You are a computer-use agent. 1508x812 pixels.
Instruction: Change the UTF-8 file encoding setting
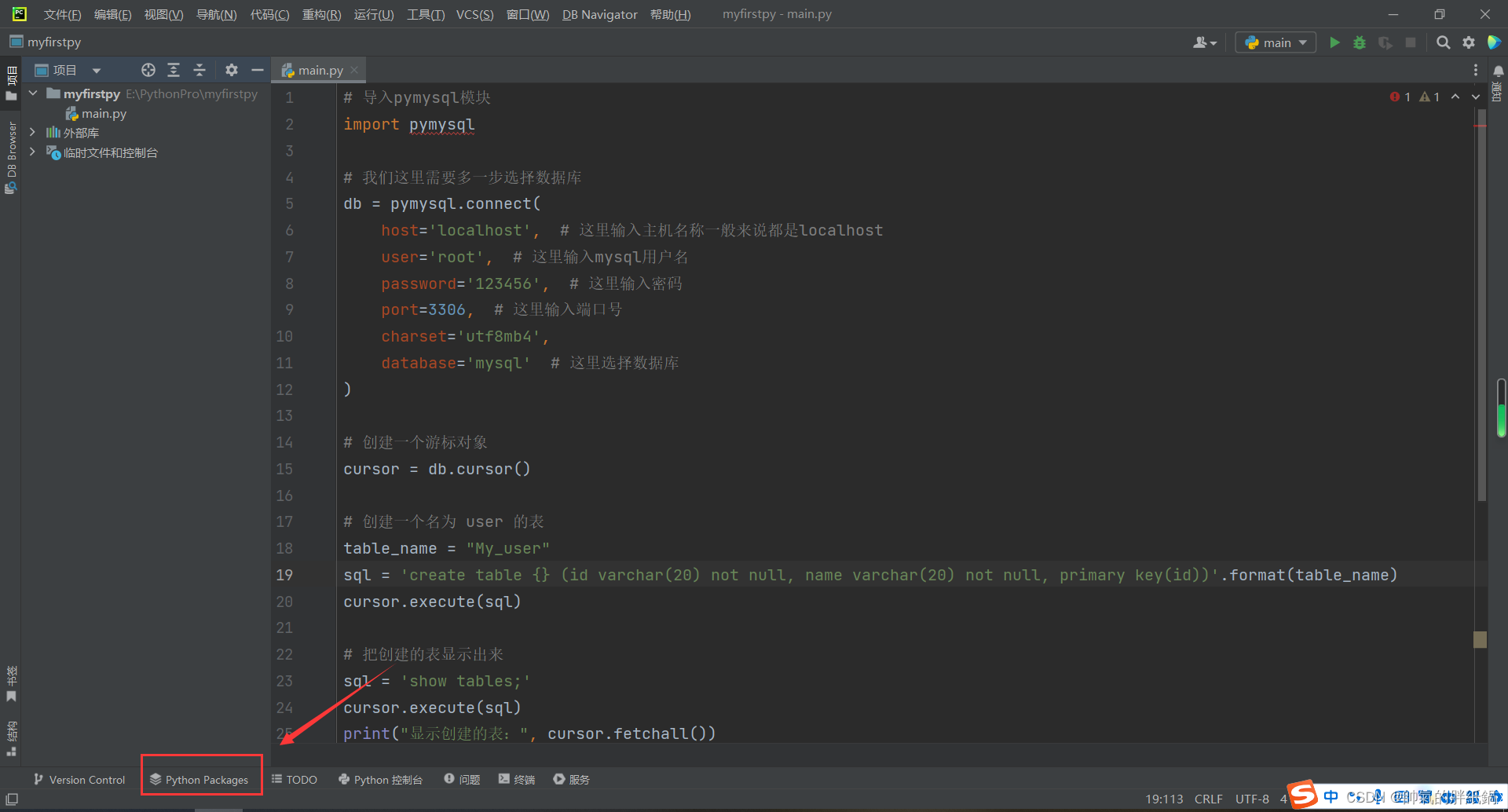[1252, 799]
